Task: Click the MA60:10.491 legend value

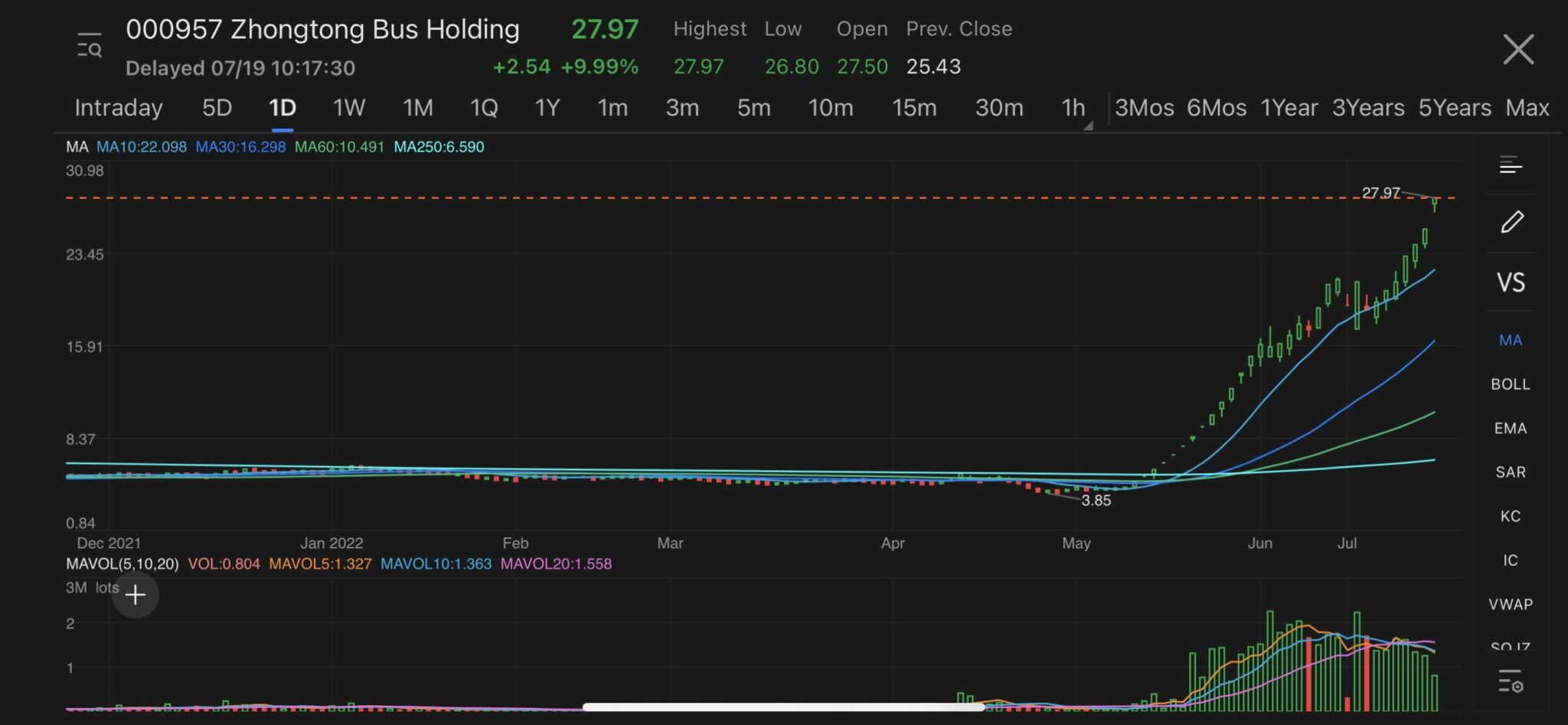Action: (x=339, y=147)
